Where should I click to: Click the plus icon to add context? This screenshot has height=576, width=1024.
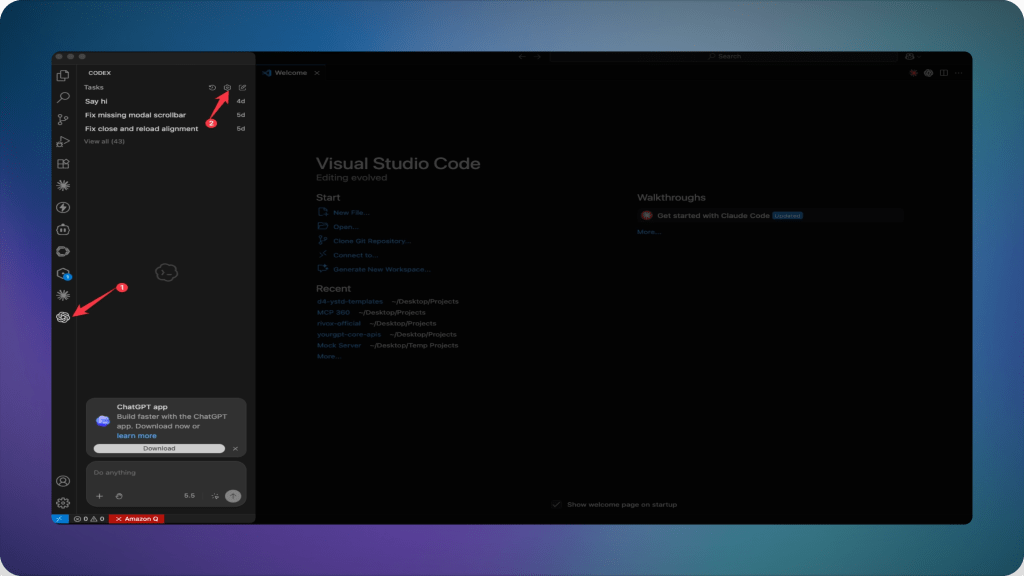[x=99, y=496]
